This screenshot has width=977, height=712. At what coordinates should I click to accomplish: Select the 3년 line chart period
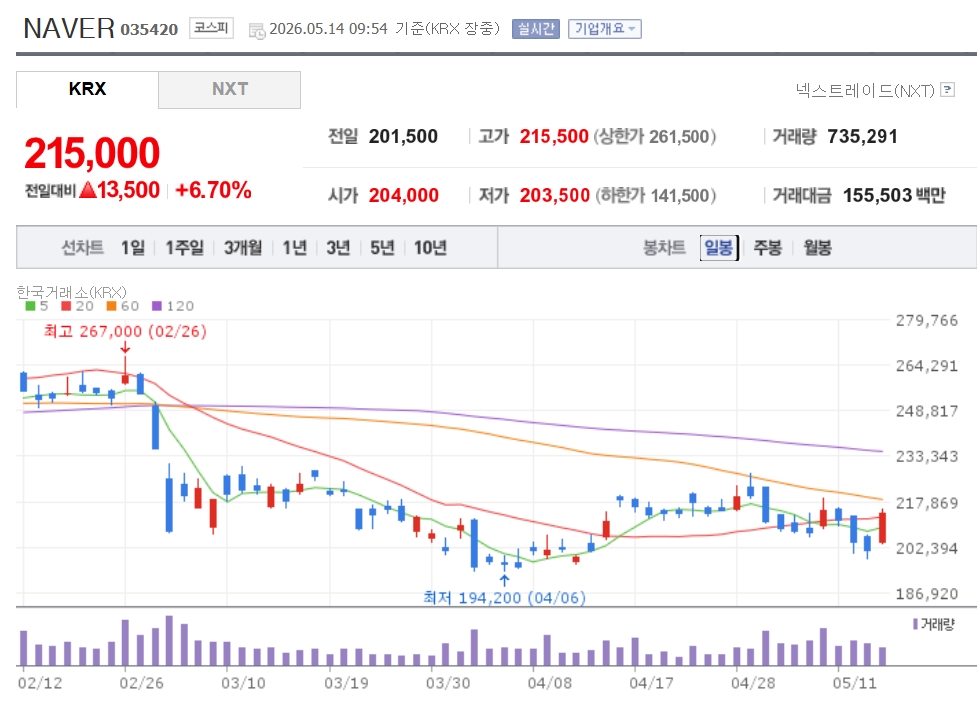[x=338, y=248]
